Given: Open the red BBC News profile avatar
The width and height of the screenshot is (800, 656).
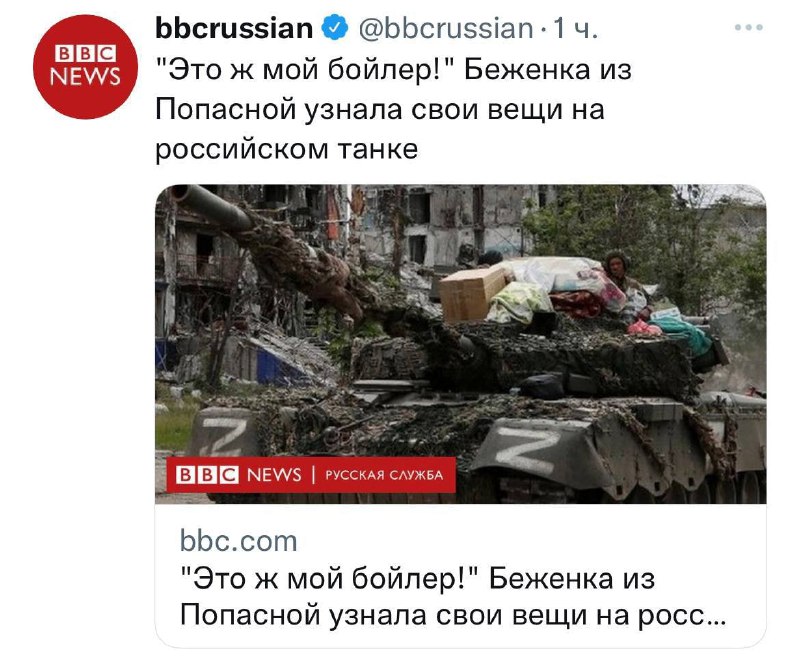Looking at the screenshot, I should pos(85,67).
